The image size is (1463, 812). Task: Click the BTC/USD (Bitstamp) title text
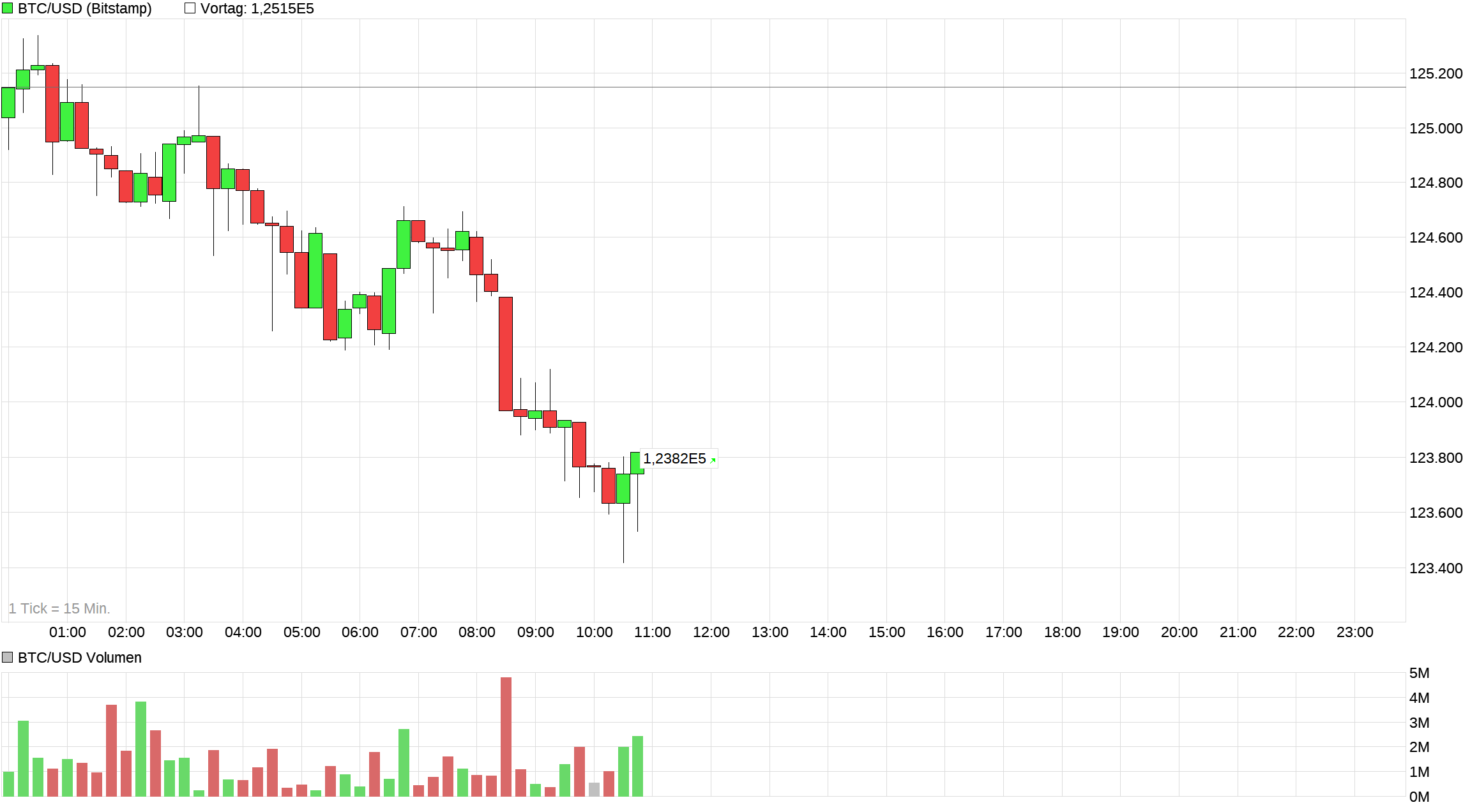(84, 8)
